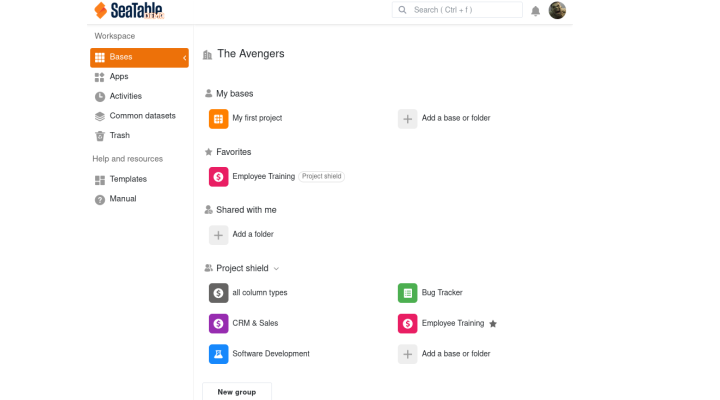Toggle favorite star on Employee Training

pyautogui.click(x=493, y=324)
